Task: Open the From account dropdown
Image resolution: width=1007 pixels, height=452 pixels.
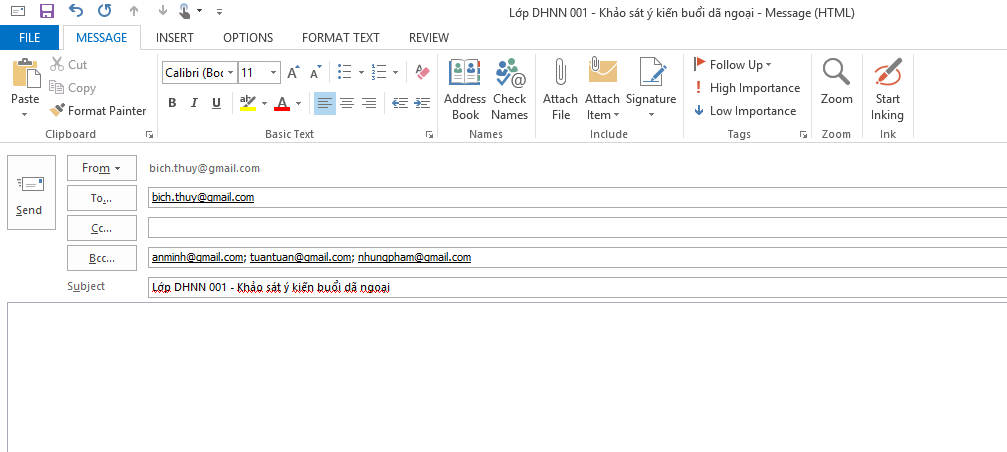Action: click(x=100, y=168)
